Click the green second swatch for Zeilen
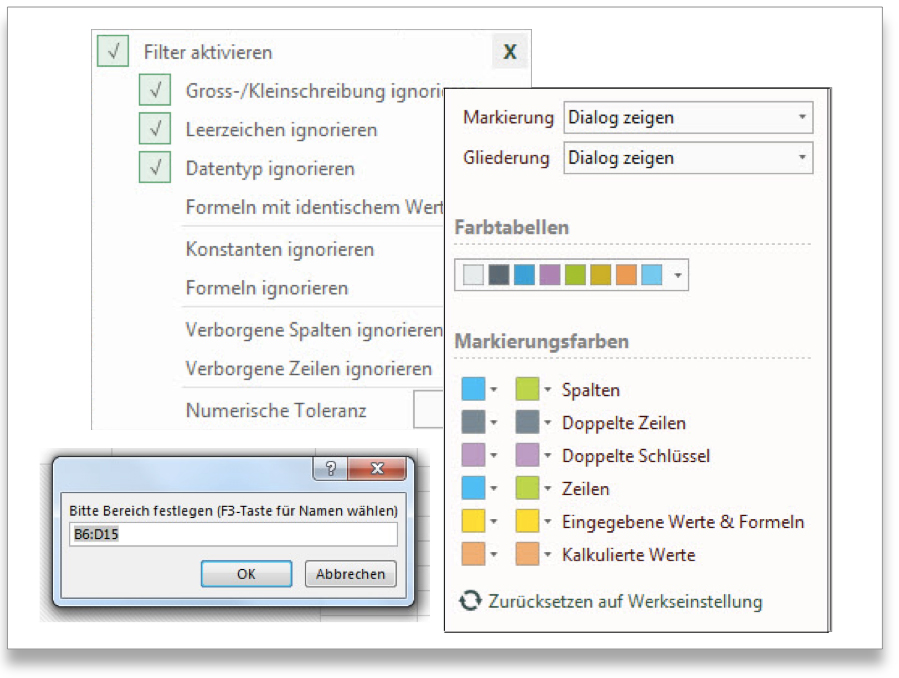 point(527,488)
